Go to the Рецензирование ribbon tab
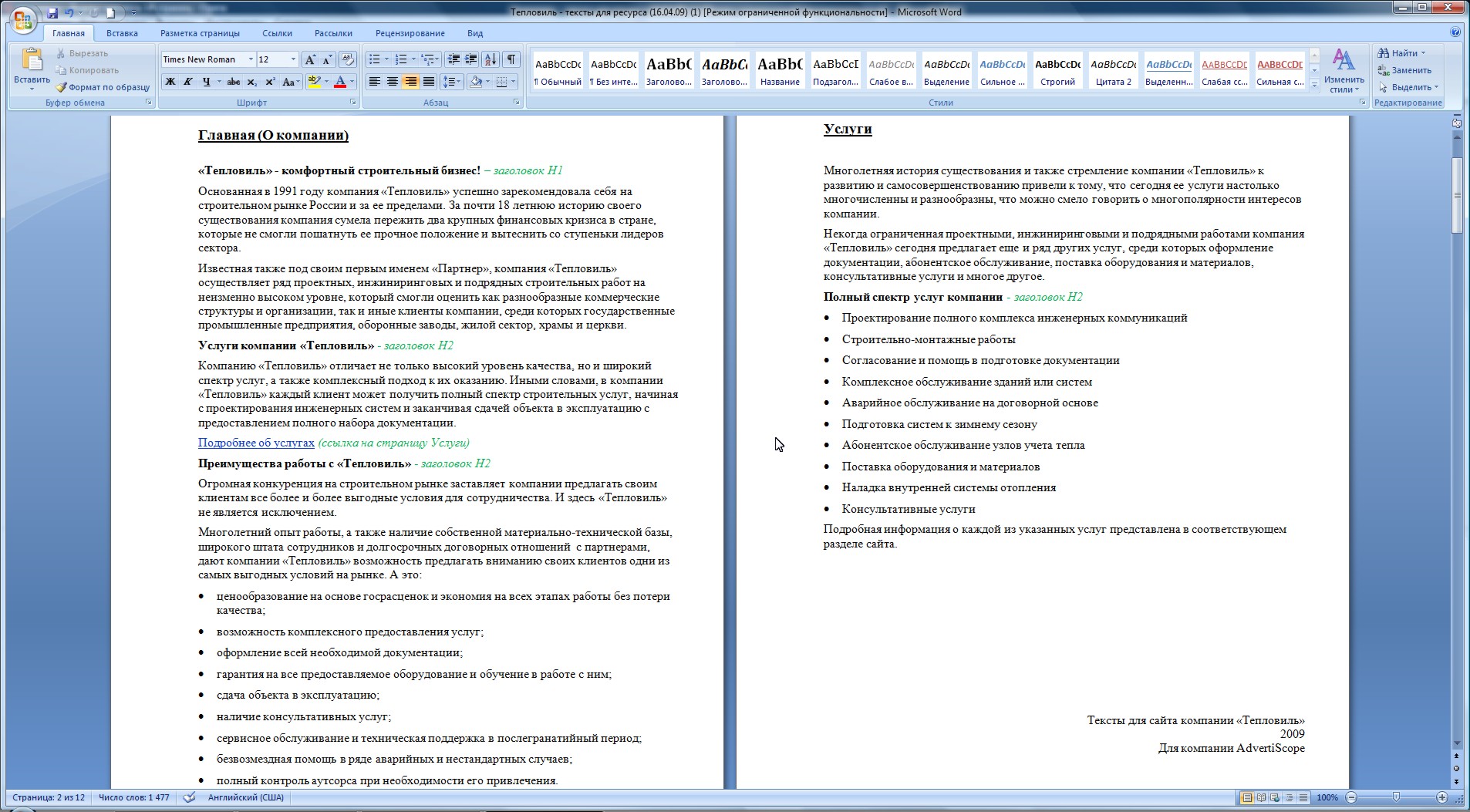Image resolution: width=1470 pixels, height=812 pixels. 410,33
